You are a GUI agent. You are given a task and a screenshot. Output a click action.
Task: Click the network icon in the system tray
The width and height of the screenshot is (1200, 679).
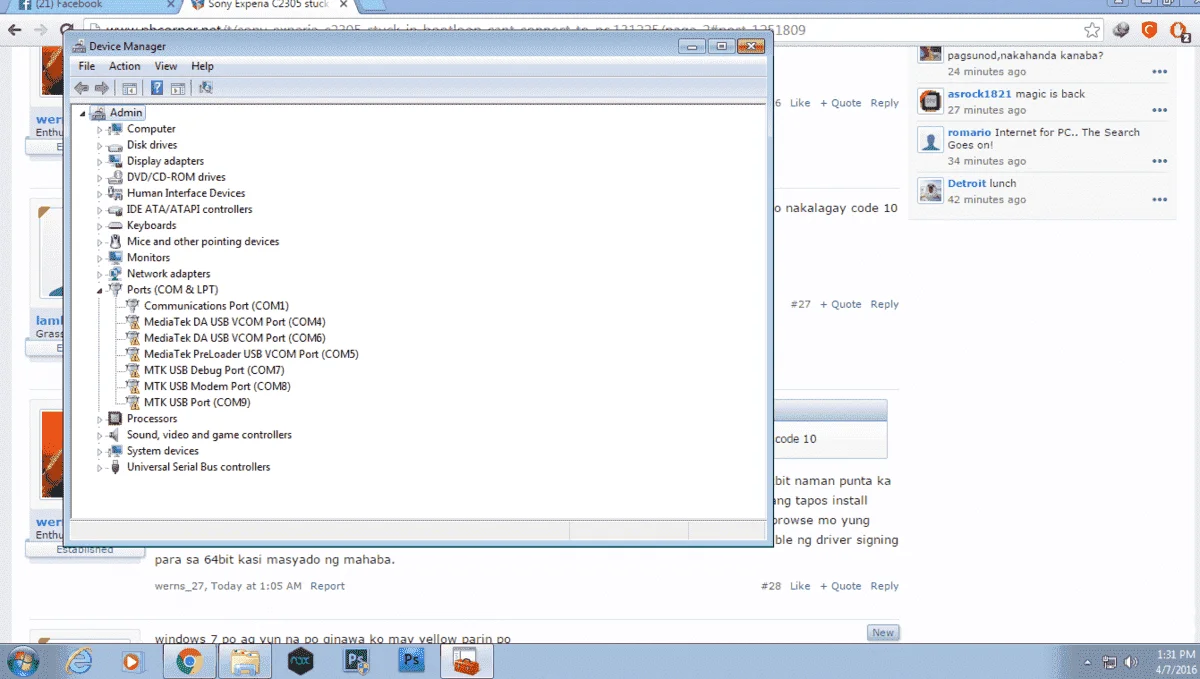pyautogui.click(x=1110, y=662)
